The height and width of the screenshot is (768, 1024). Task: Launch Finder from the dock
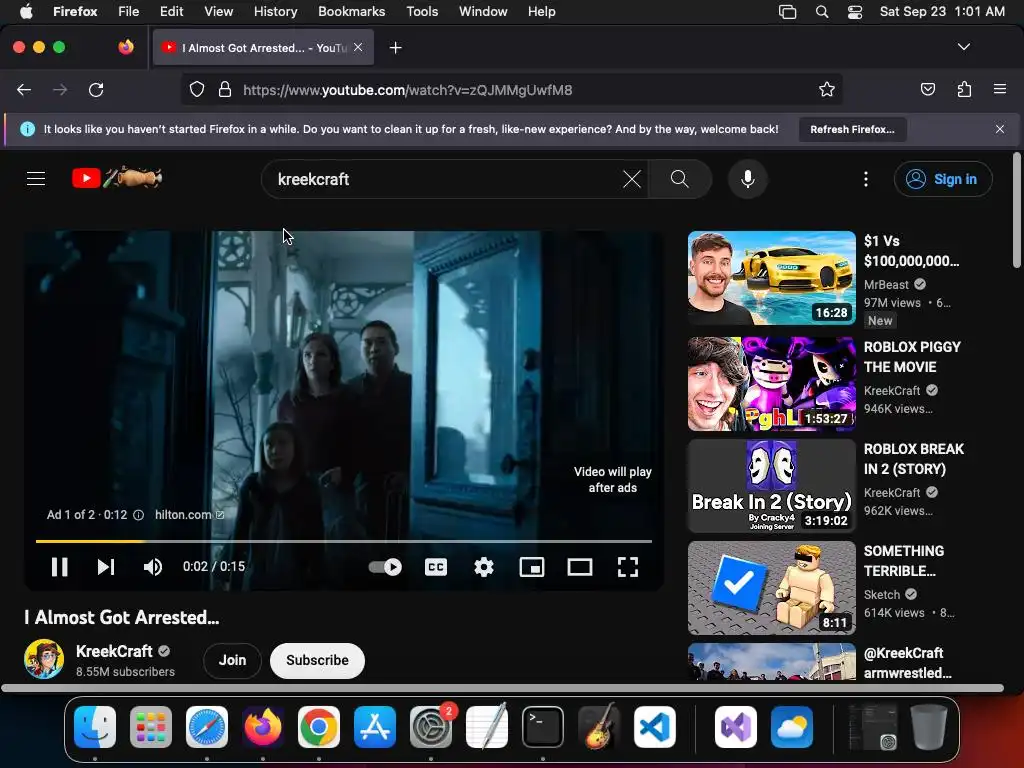[95, 727]
